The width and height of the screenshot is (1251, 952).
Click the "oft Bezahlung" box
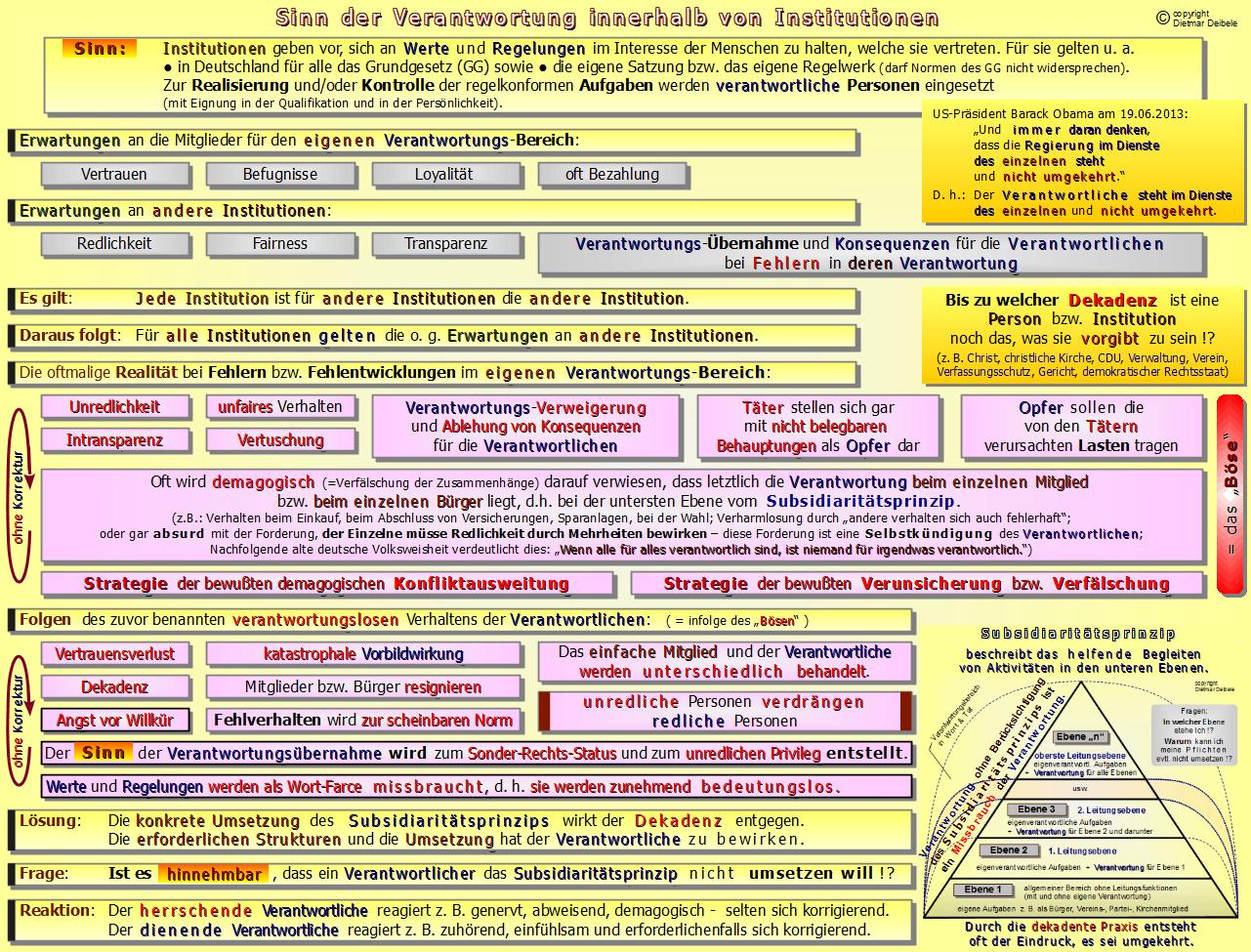611,174
